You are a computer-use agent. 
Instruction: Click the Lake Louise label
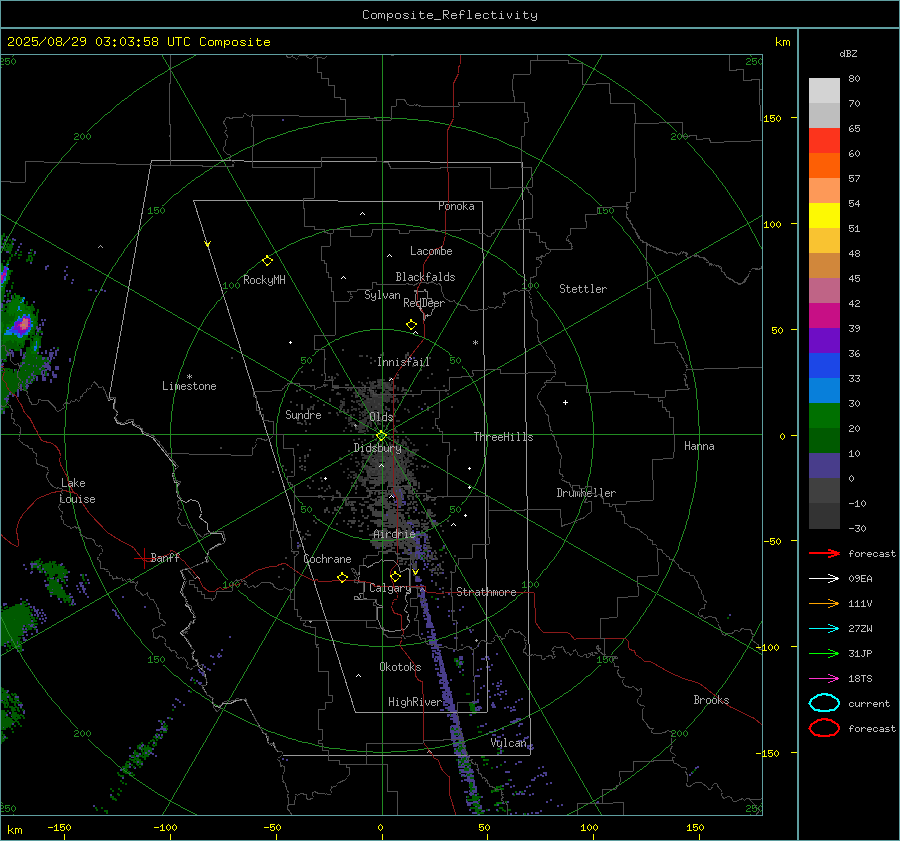(77, 491)
